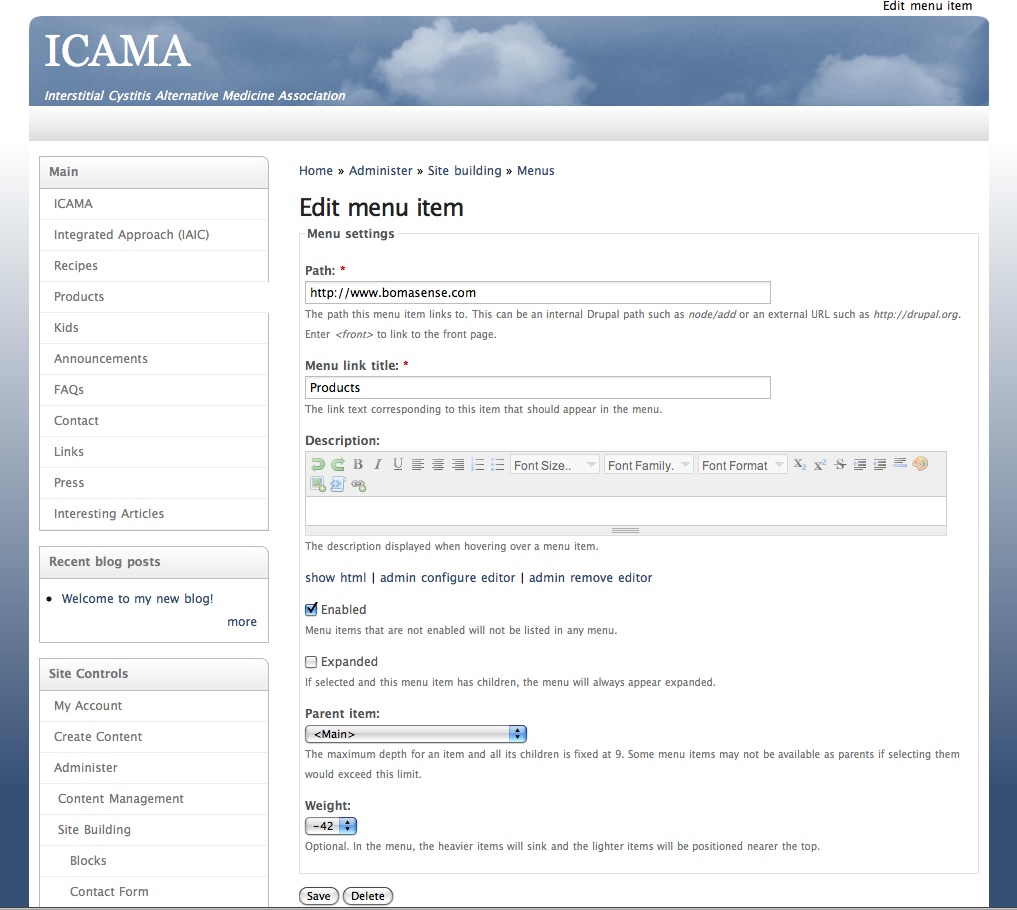Select Recipes in the Main menu

click(x=75, y=265)
